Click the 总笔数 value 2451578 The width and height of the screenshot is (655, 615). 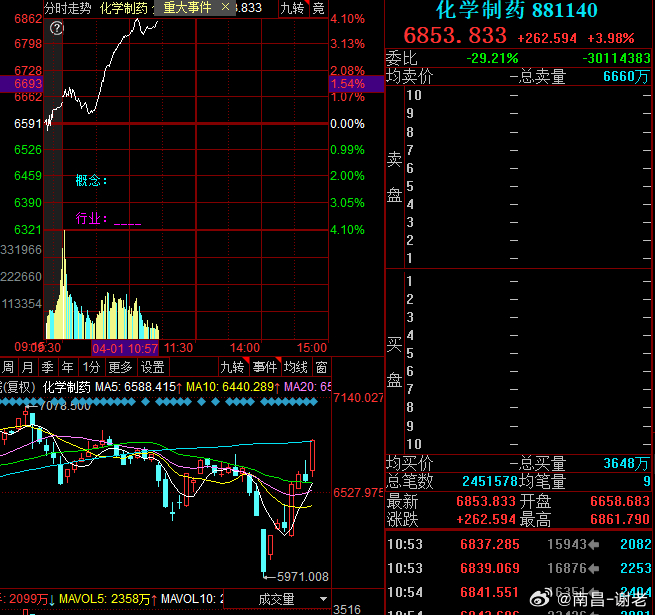click(490, 481)
